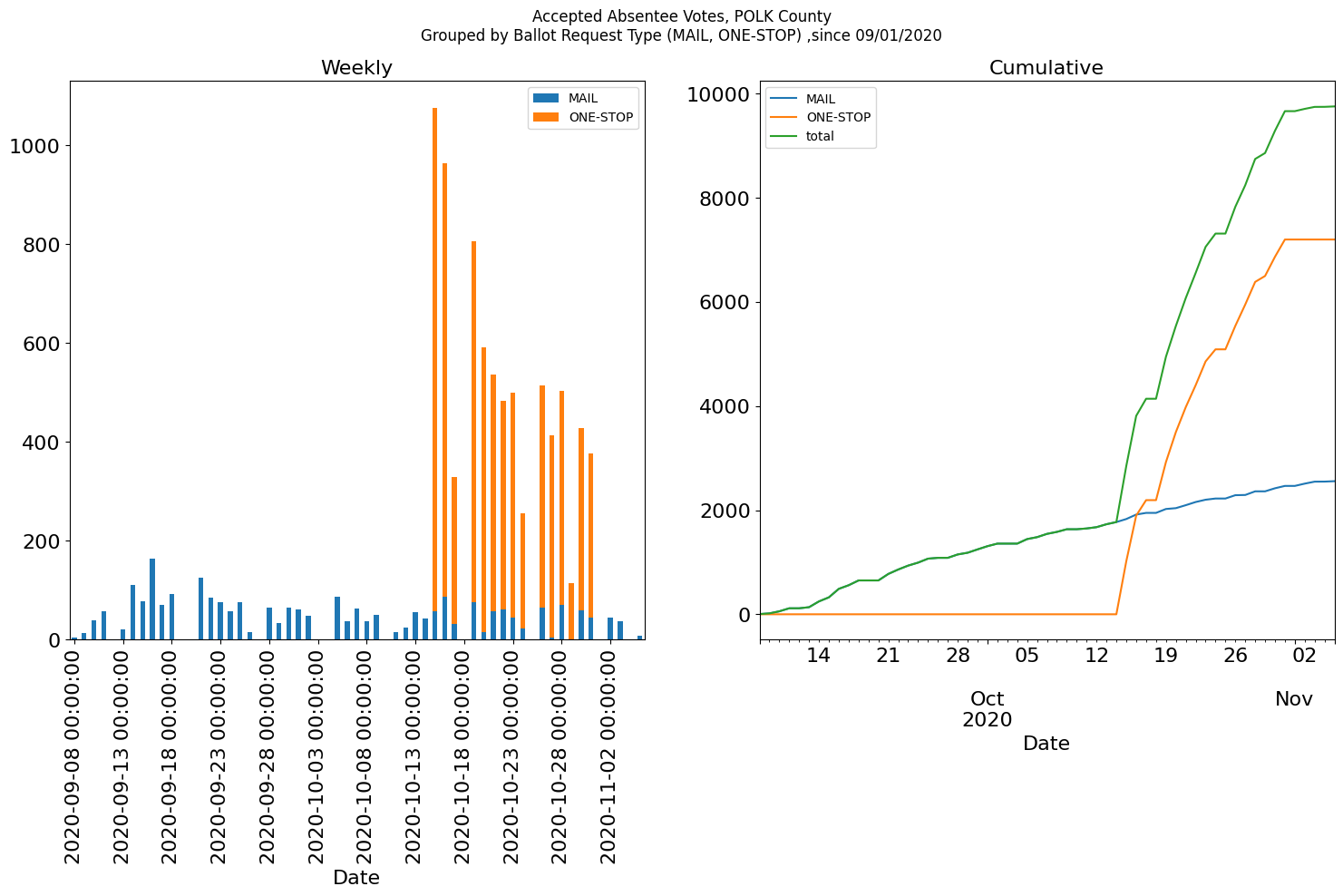Click the 'Cumulative' chart title
1343x896 pixels.
(1046, 68)
